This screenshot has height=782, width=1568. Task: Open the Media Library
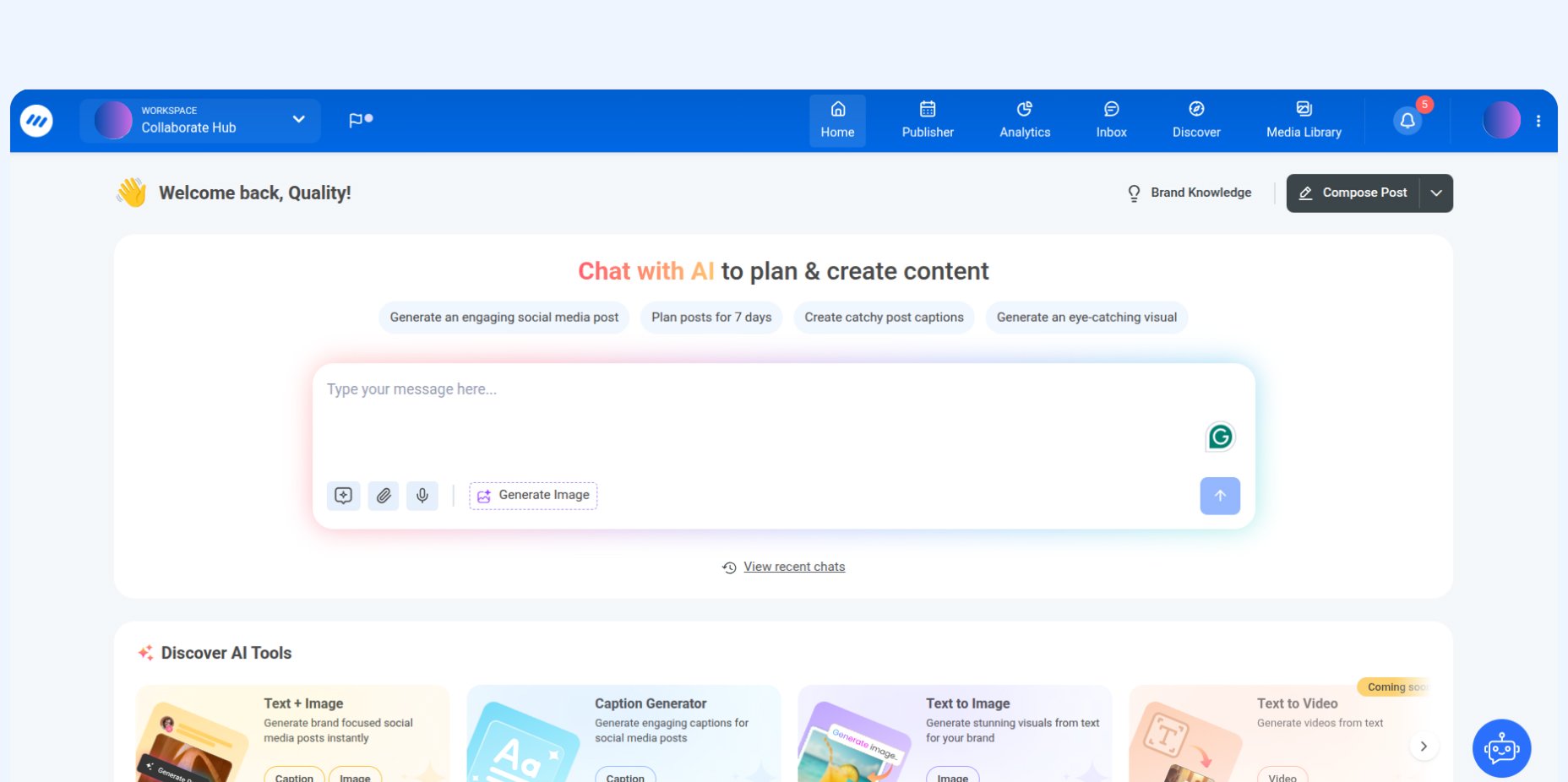click(1302, 120)
